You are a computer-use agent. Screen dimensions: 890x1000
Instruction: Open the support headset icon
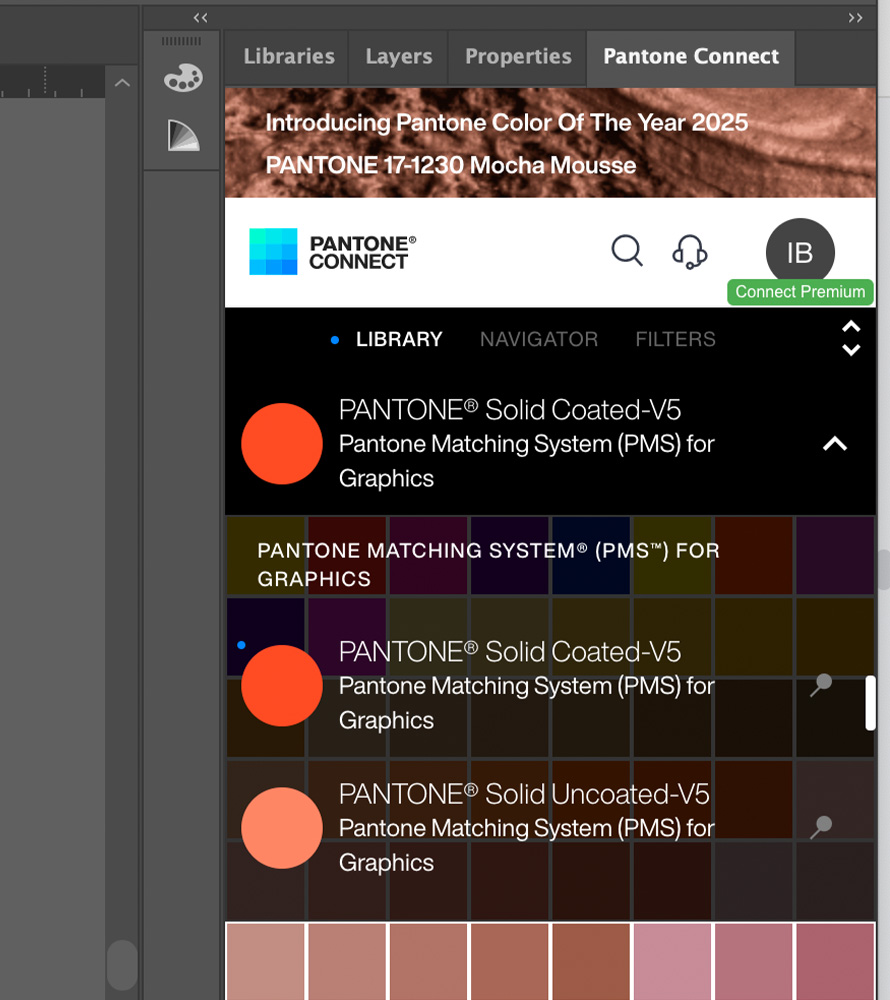[x=690, y=251]
